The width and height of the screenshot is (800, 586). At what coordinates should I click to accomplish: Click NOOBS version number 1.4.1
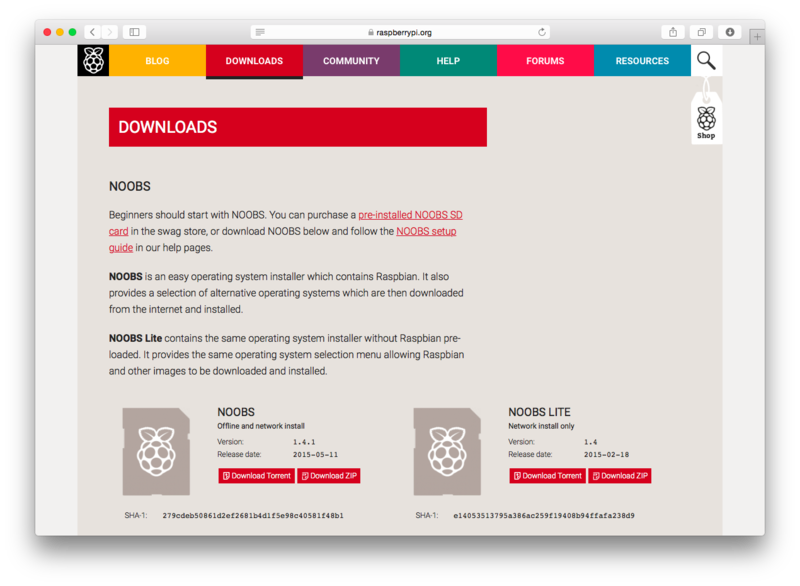tap(304, 442)
